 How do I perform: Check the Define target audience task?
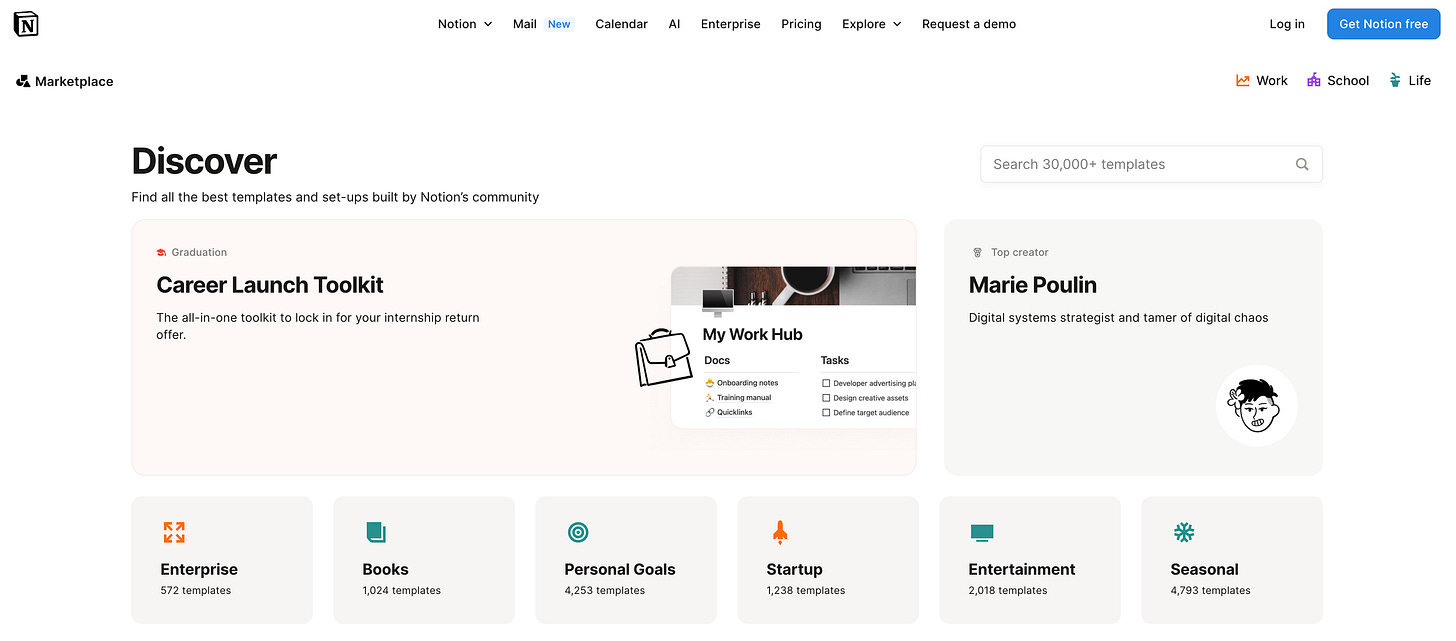click(x=826, y=412)
